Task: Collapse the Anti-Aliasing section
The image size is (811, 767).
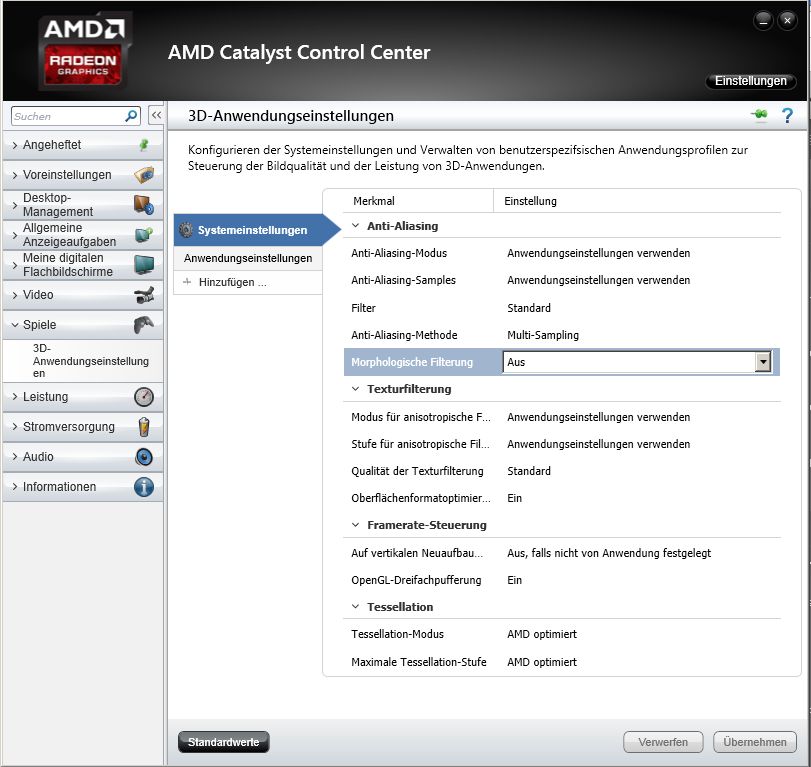Action: click(x=355, y=226)
